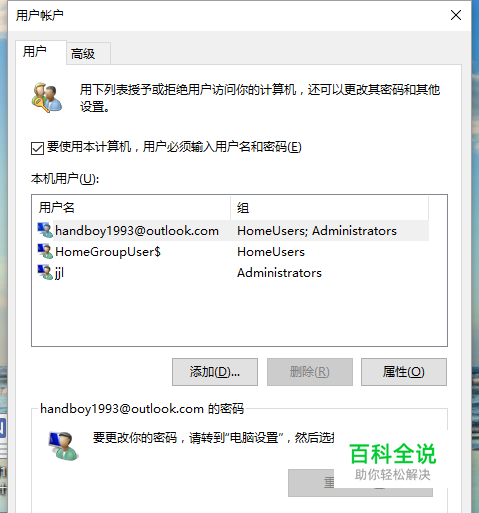Close the 用户帐户 dialog window
Screen dimensions: 479x513
(456, 15)
